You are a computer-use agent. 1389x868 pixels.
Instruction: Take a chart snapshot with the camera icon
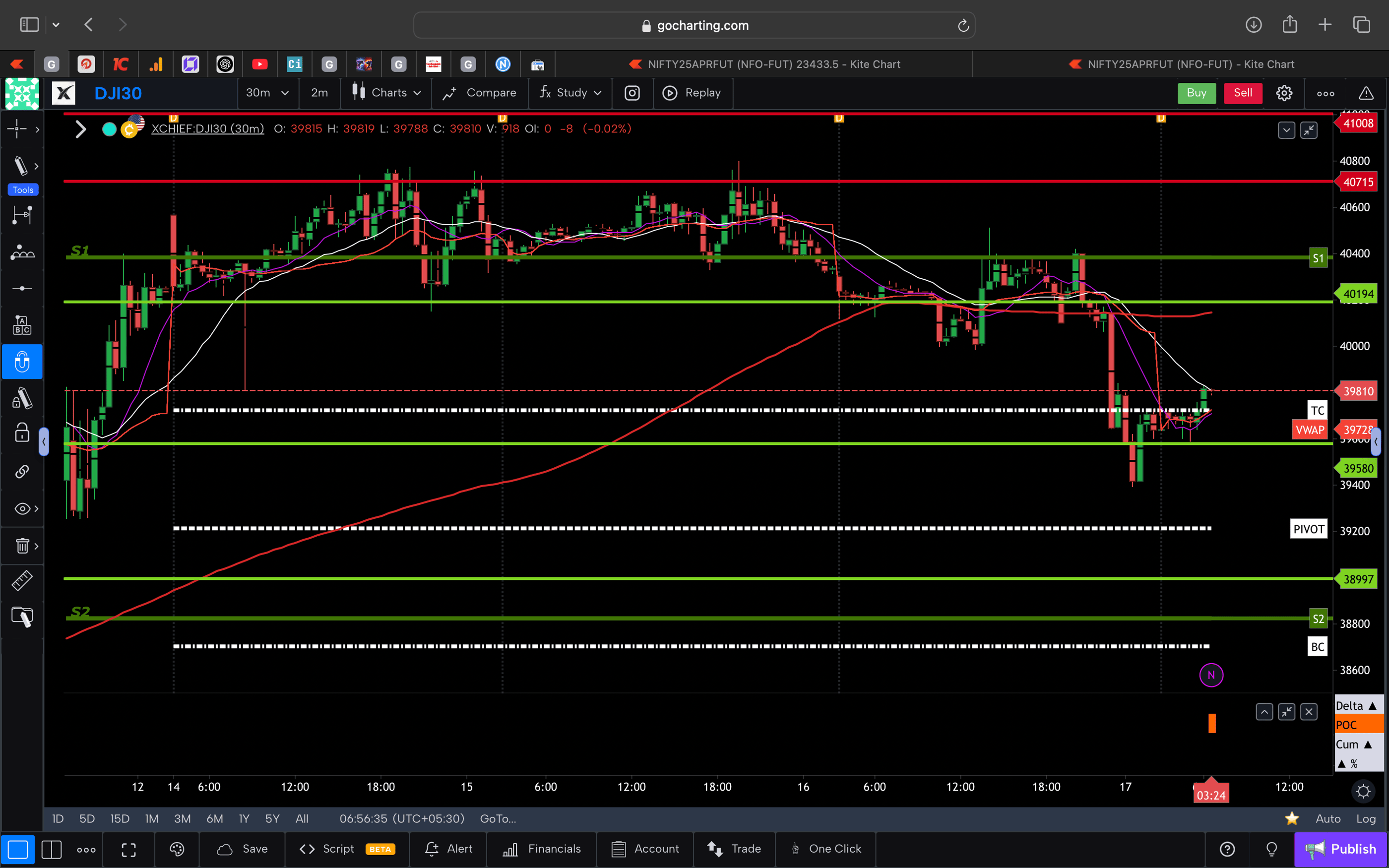632,92
